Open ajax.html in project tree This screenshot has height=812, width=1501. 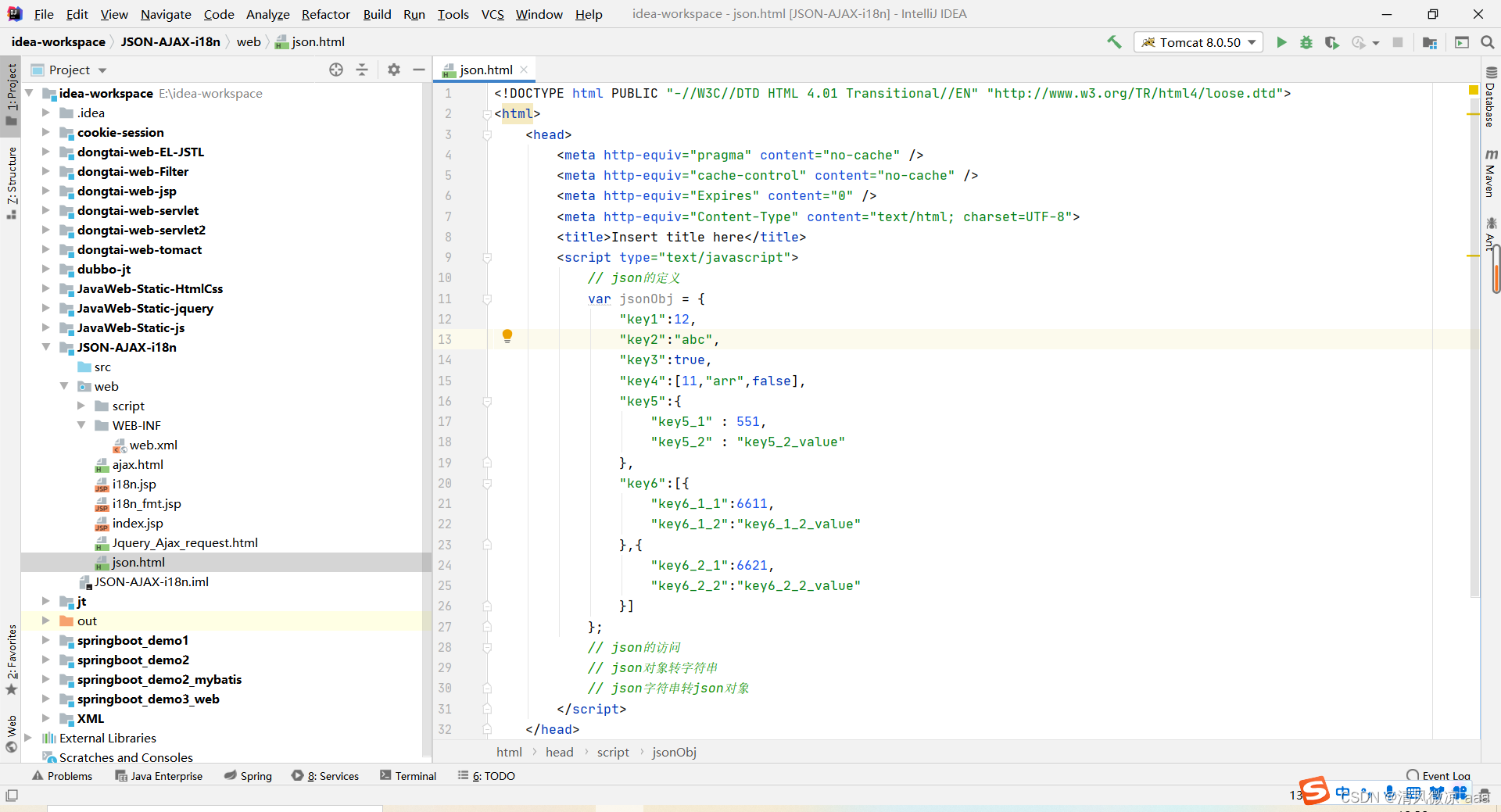click(x=138, y=464)
